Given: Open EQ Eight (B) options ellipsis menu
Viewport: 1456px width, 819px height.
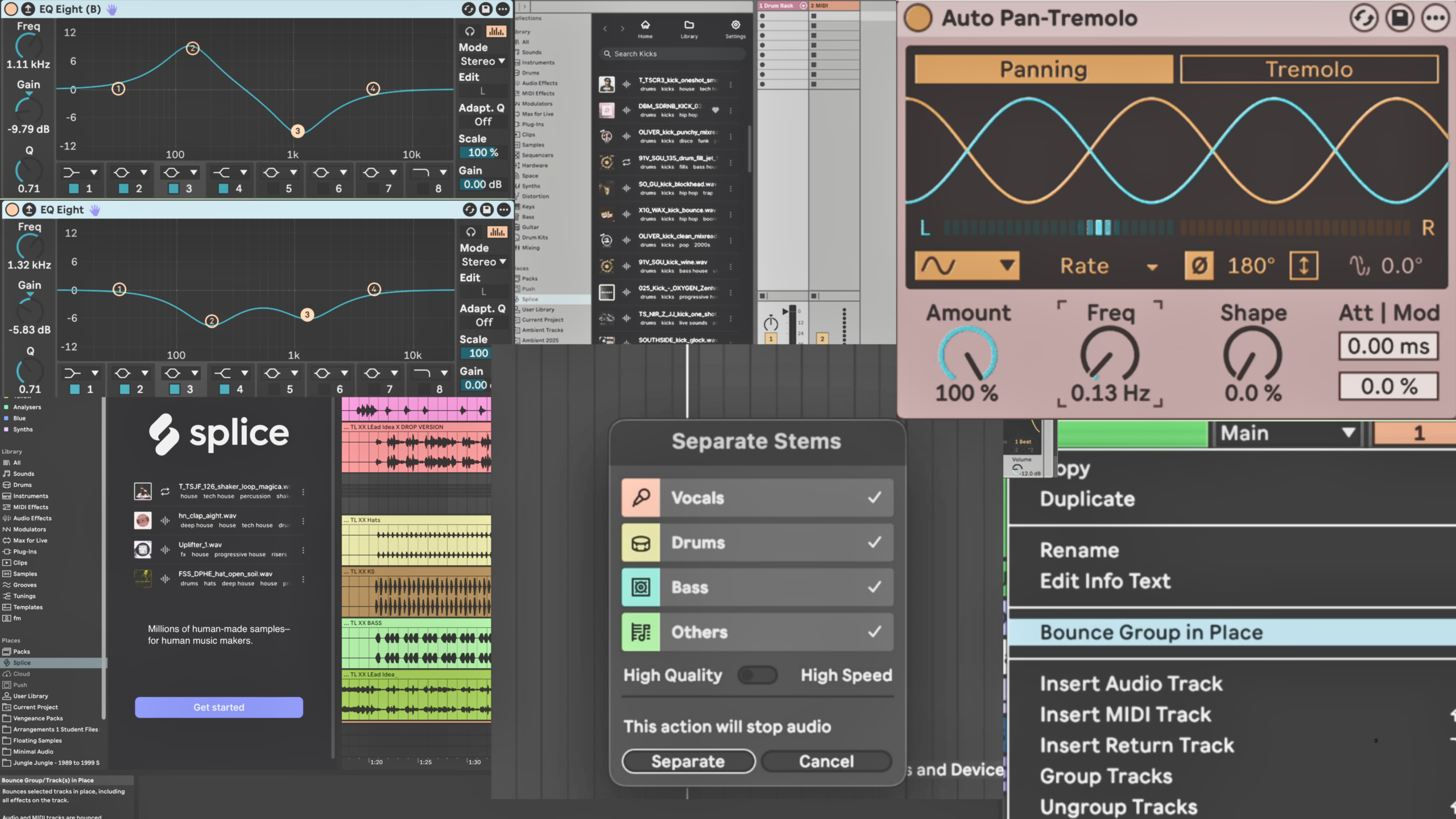Looking at the screenshot, I should [x=503, y=9].
